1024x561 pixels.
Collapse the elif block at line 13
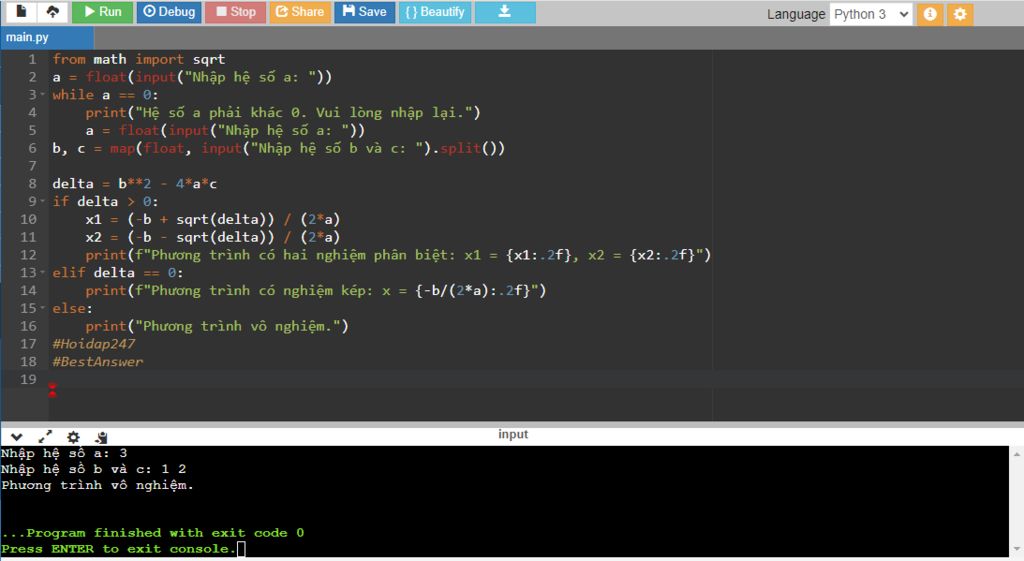coord(43,272)
